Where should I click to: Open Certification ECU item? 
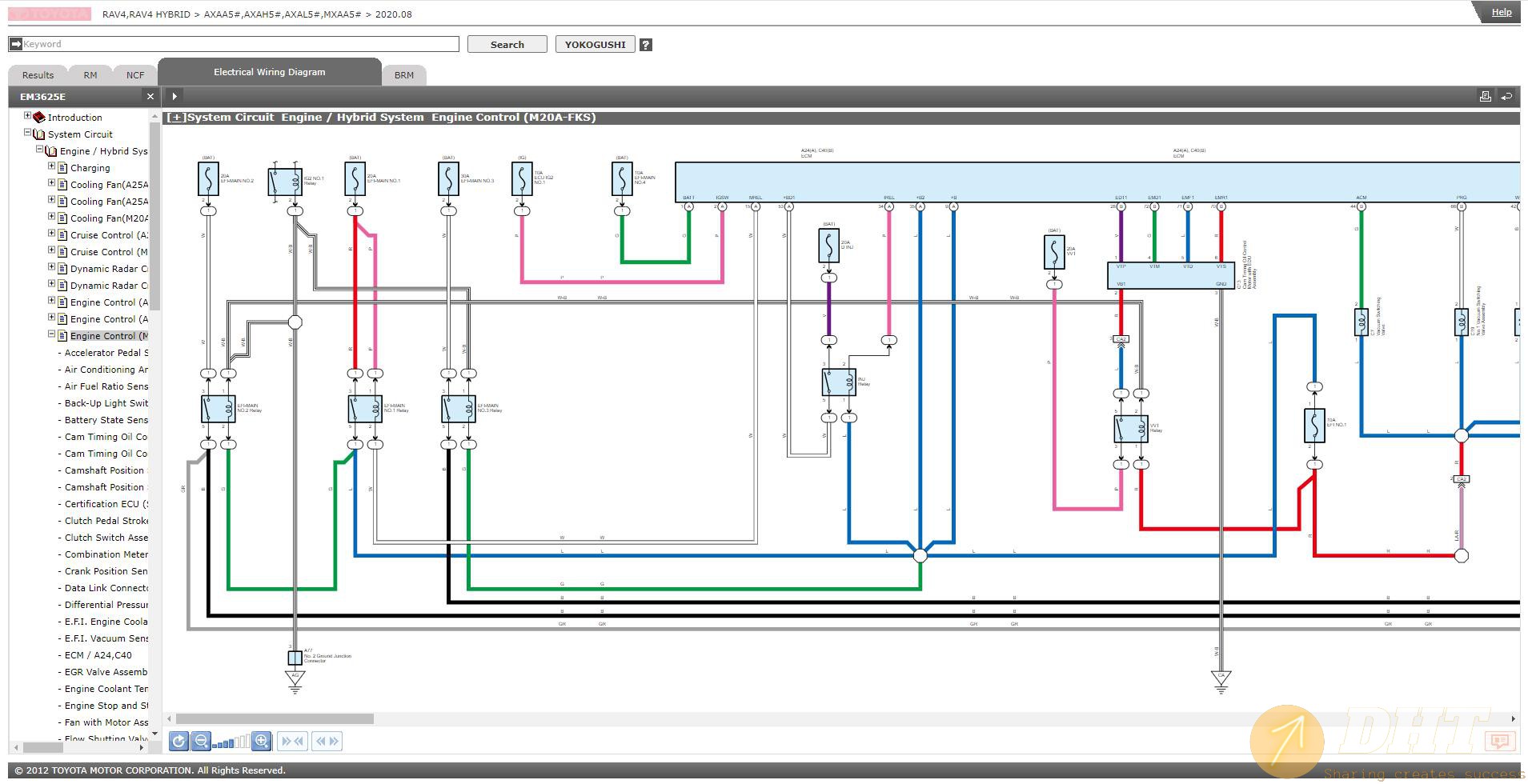[106, 504]
